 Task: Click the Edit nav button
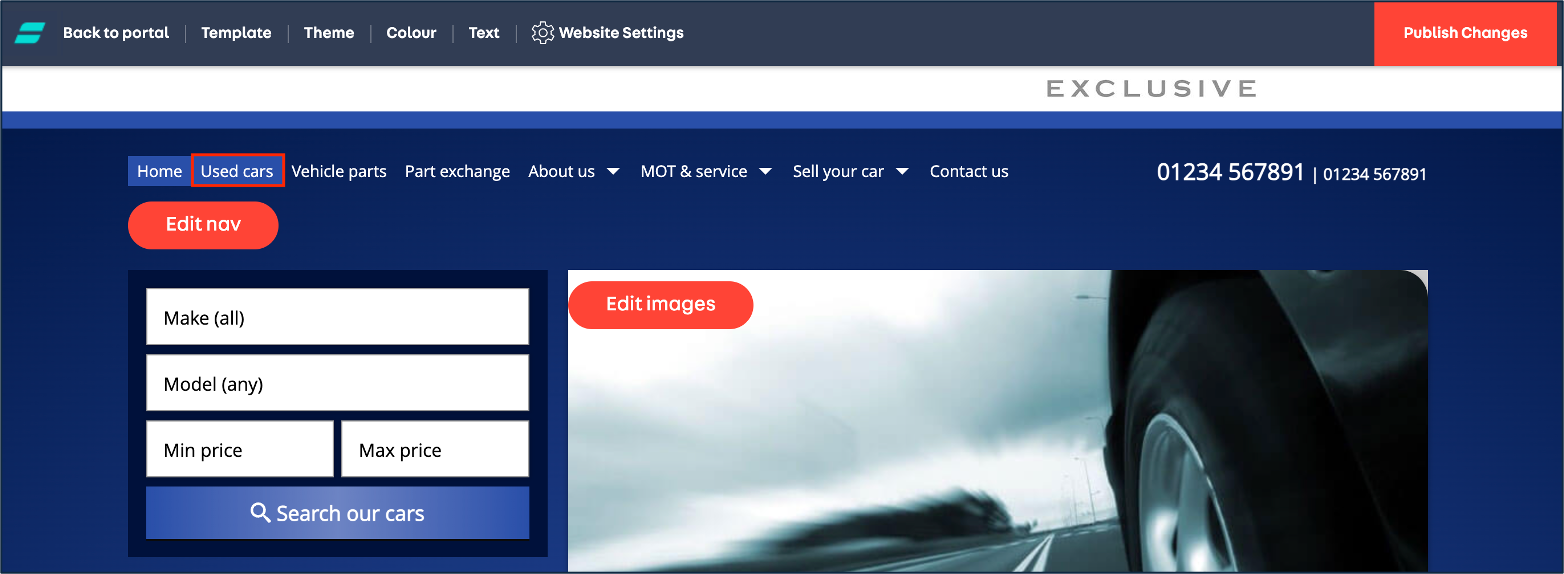pos(203,224)
